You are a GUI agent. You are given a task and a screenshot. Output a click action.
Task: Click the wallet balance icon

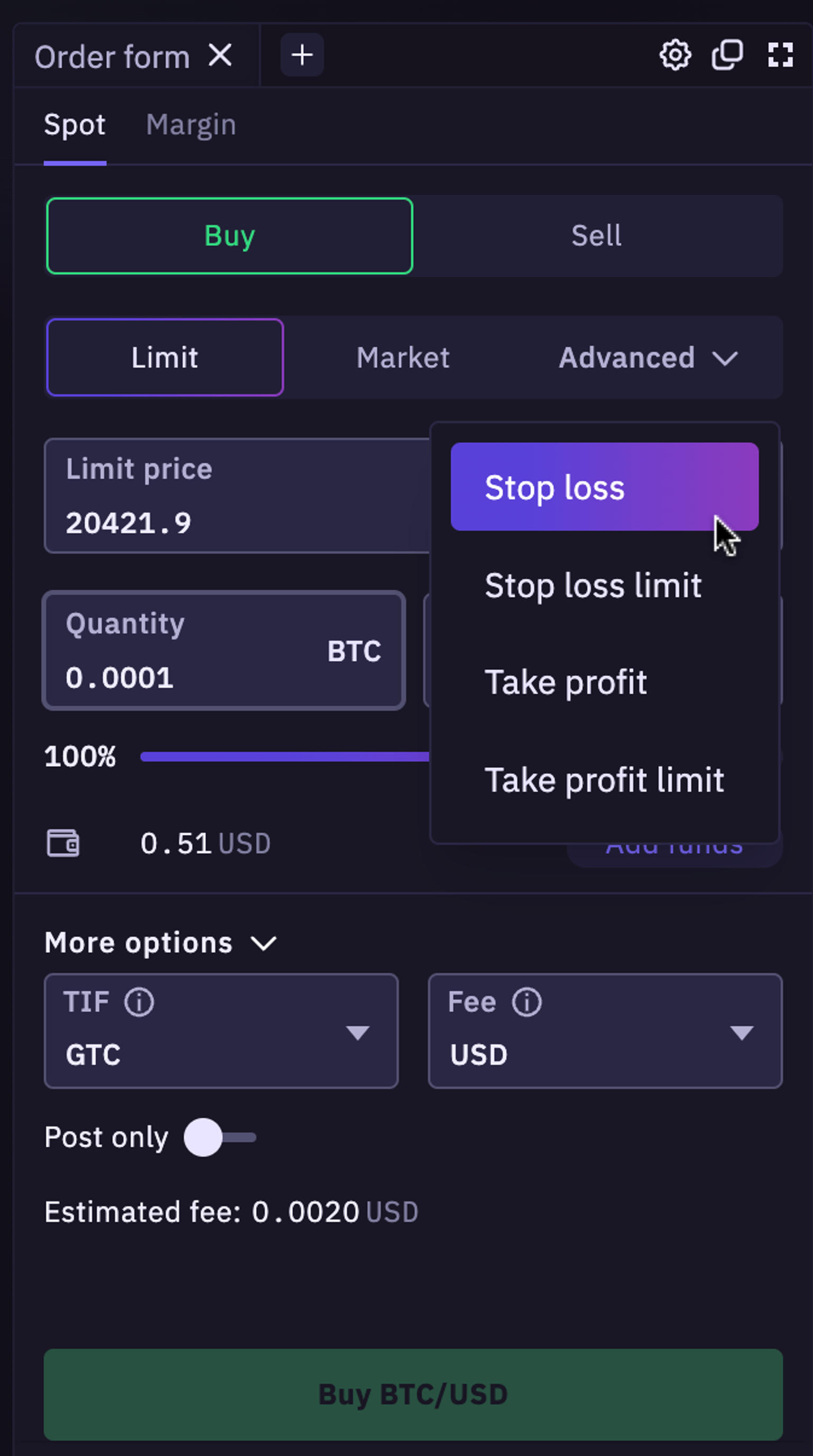(x=62, y=843)
